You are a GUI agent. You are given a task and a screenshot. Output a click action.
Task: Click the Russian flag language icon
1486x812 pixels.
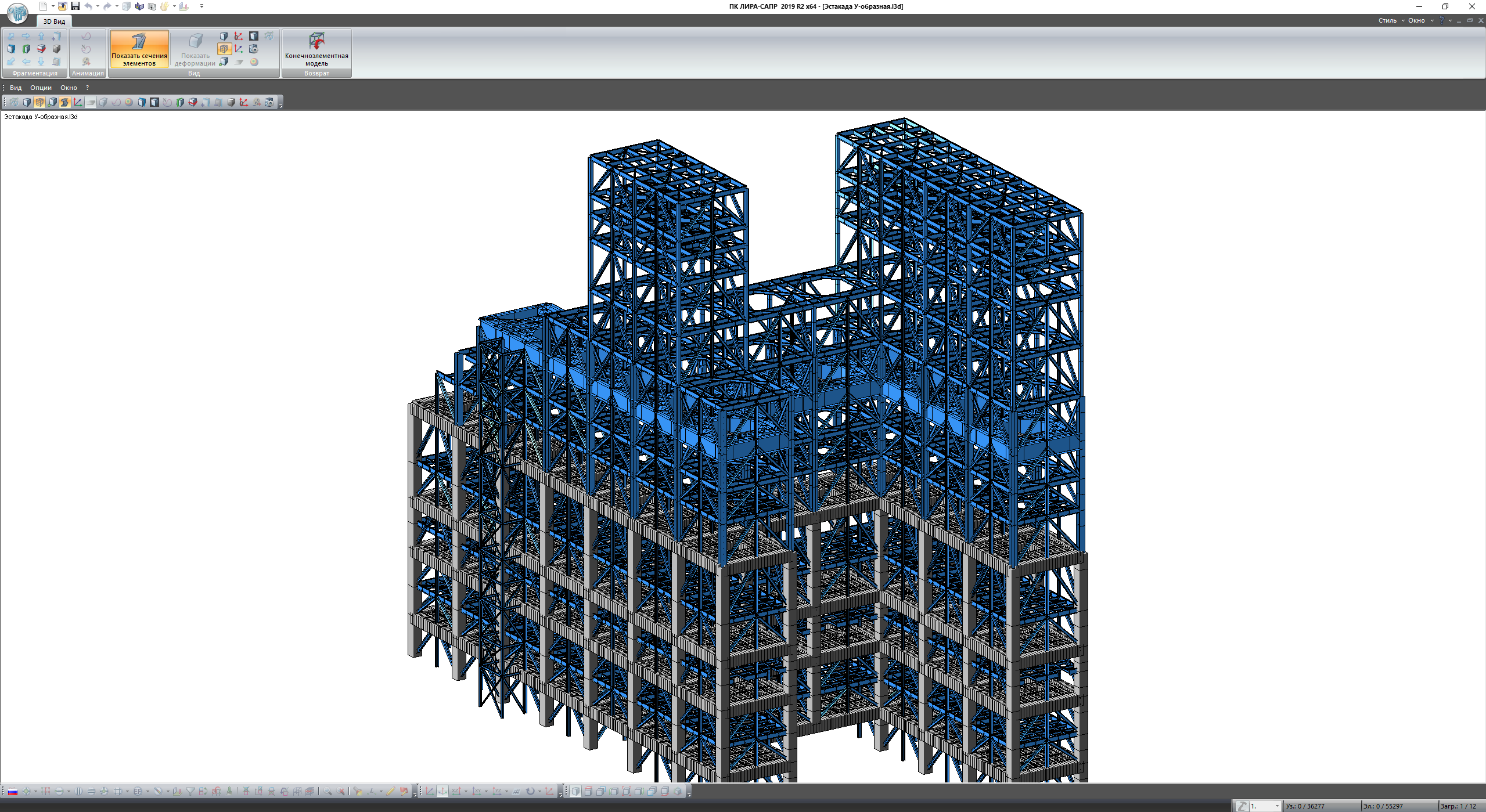(x=12, y=791)
